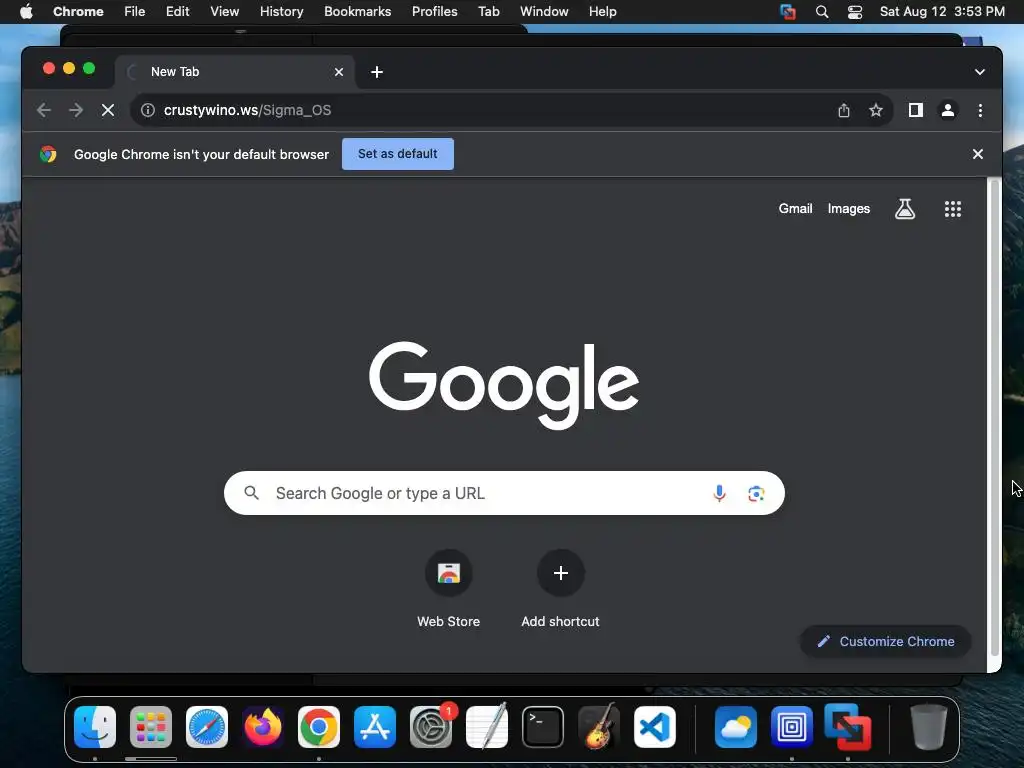Screen dimensions: 1024x768
Task: Open the Help menu
Action: coord(602,12)
